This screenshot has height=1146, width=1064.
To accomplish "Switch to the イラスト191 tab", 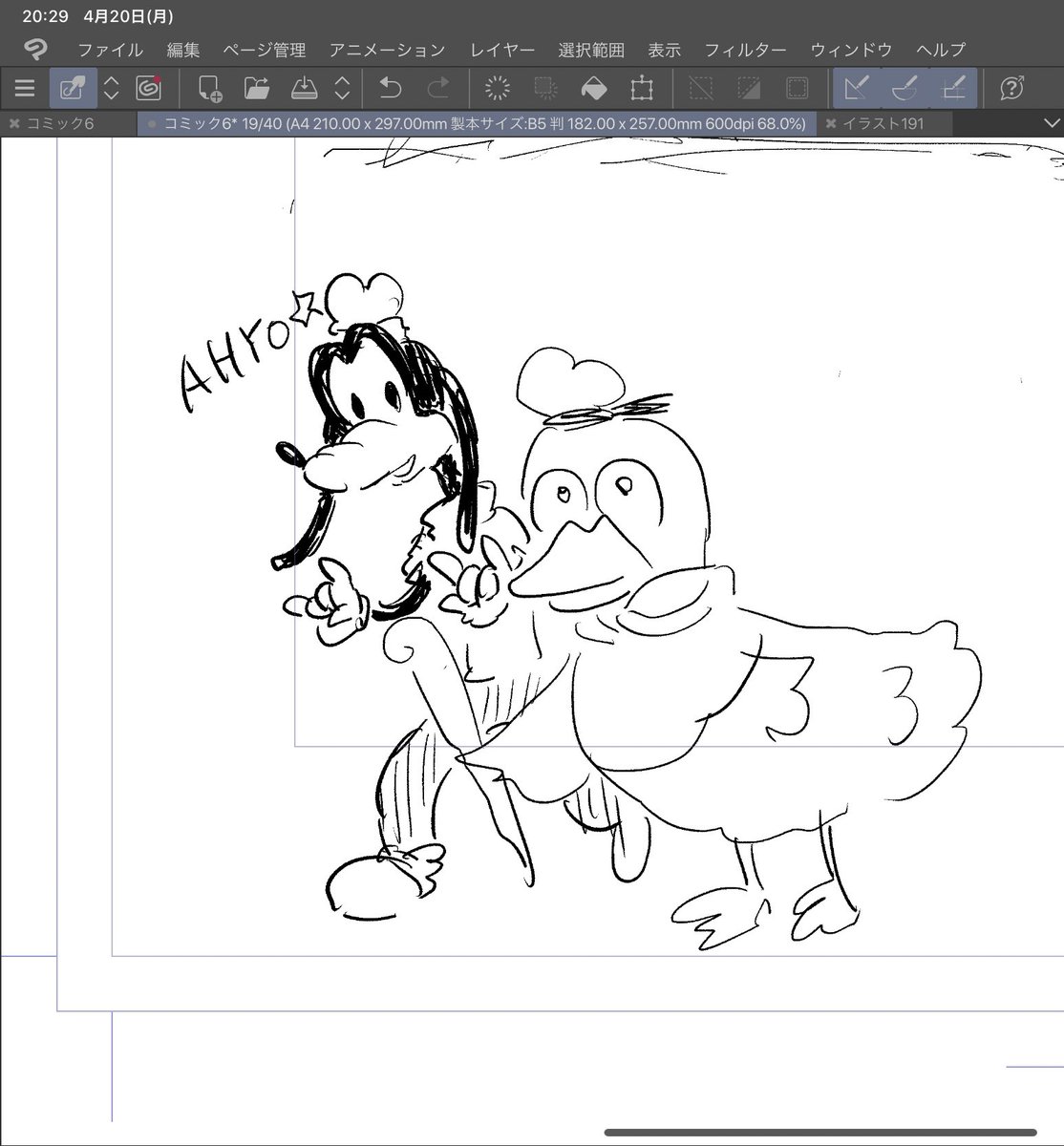I will click(x=883, y=123).
